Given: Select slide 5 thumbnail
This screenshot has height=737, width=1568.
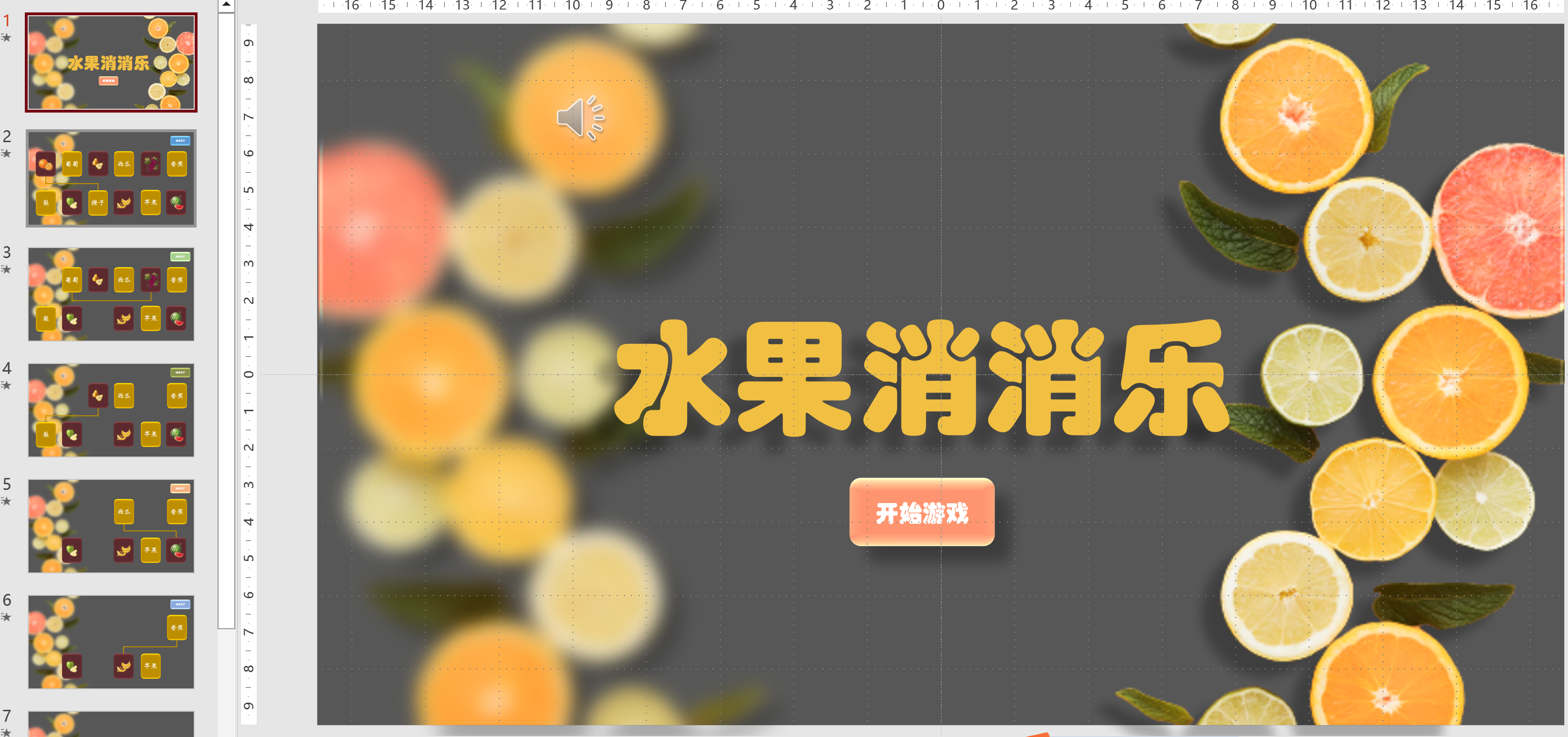Looking at the screenshot, I should 111,526.
